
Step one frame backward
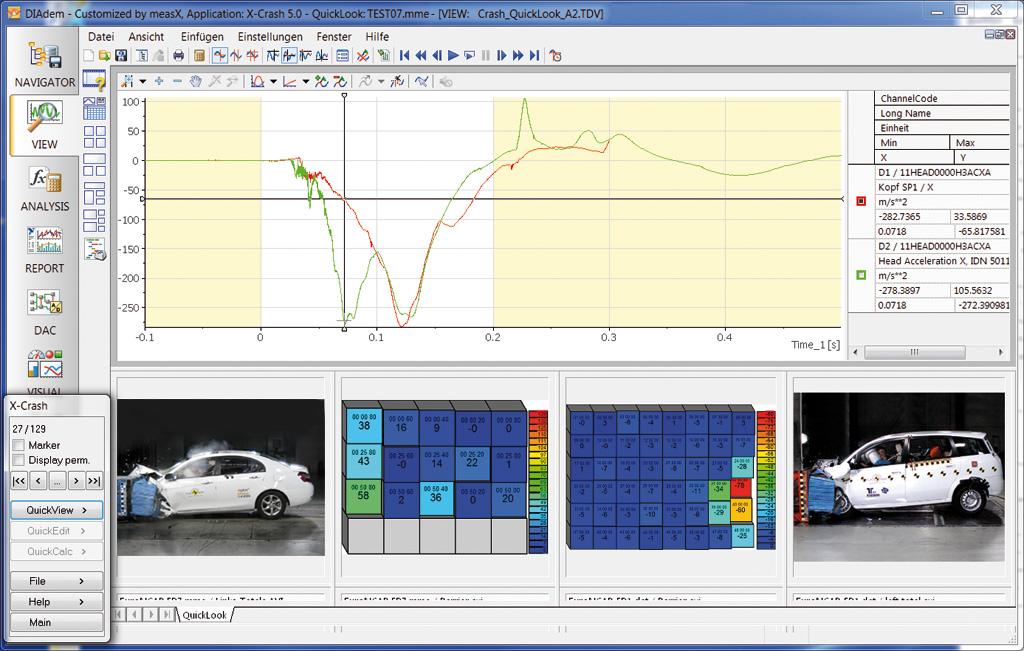(x=437, y=56)
